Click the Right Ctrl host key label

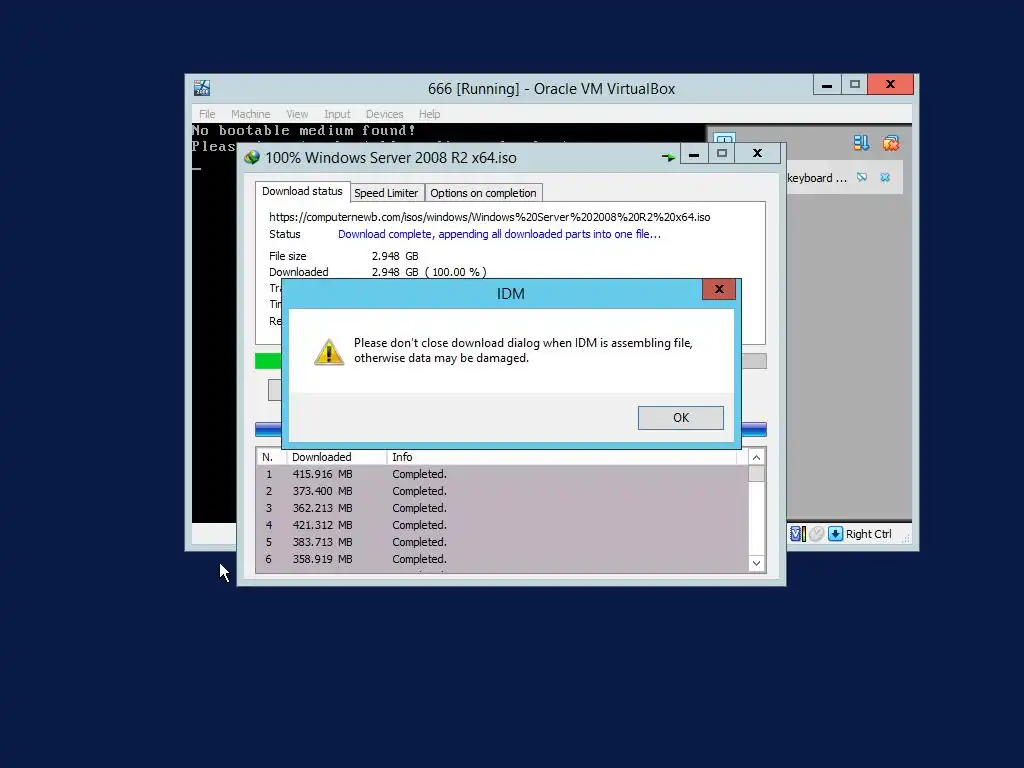tap(869, 534)
